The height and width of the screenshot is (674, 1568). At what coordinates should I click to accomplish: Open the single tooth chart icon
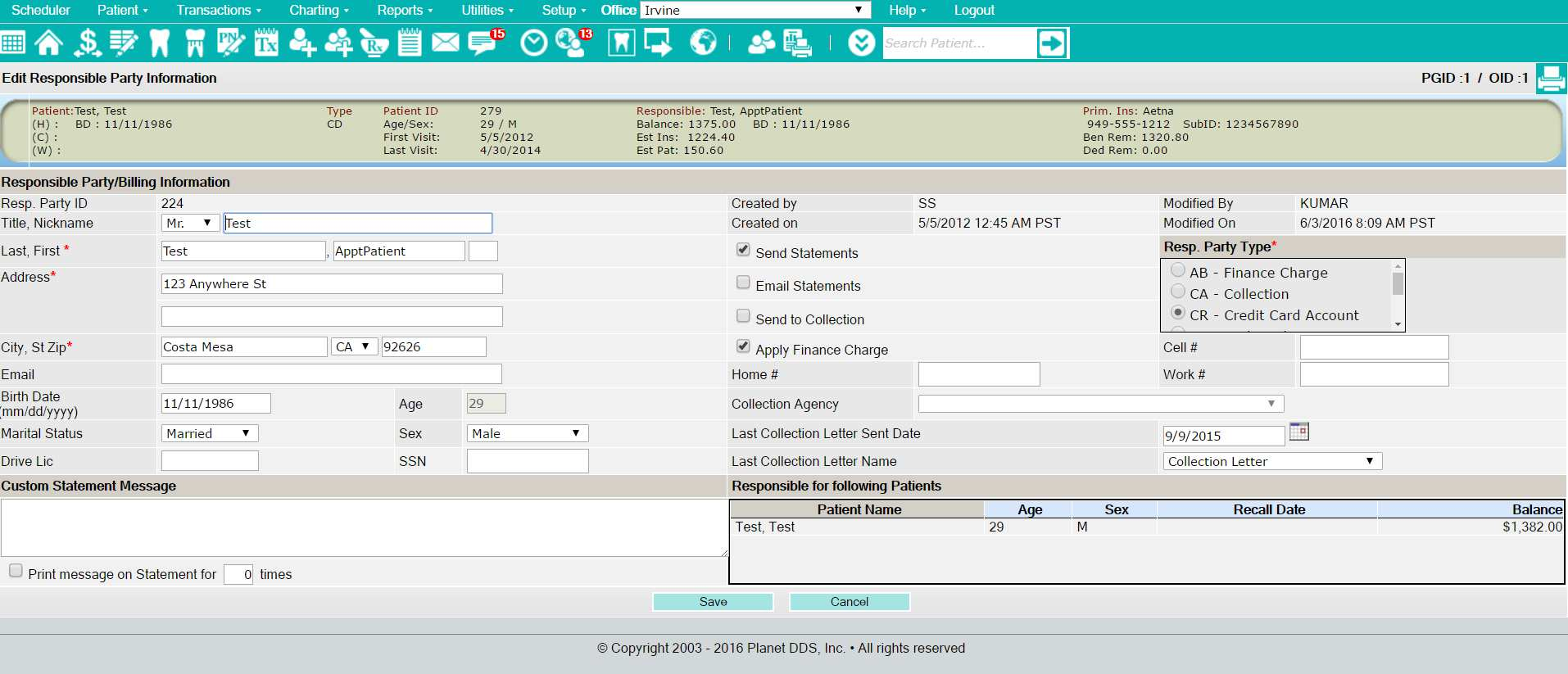pyautogui.click(x=160, y=43)
